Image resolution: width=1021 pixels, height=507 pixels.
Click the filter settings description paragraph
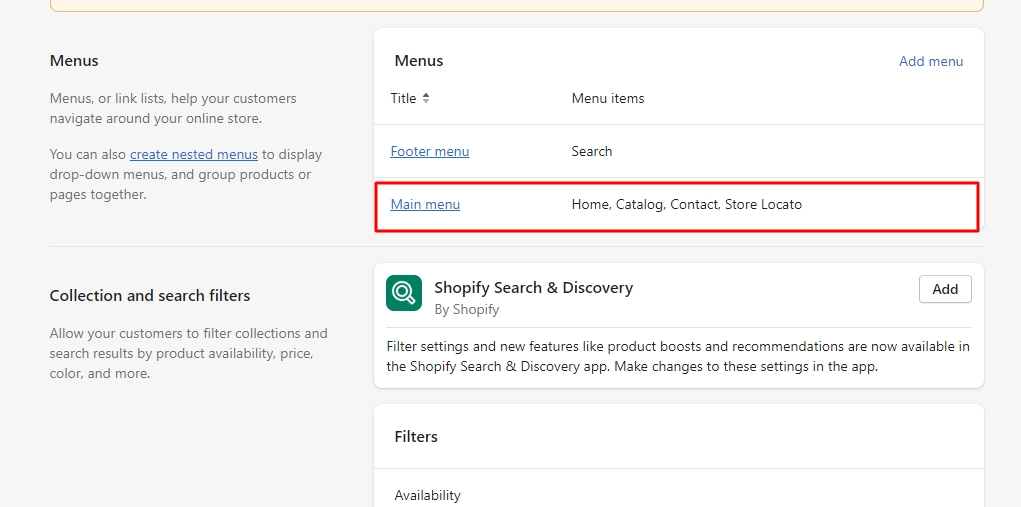(x=678, y=356)
